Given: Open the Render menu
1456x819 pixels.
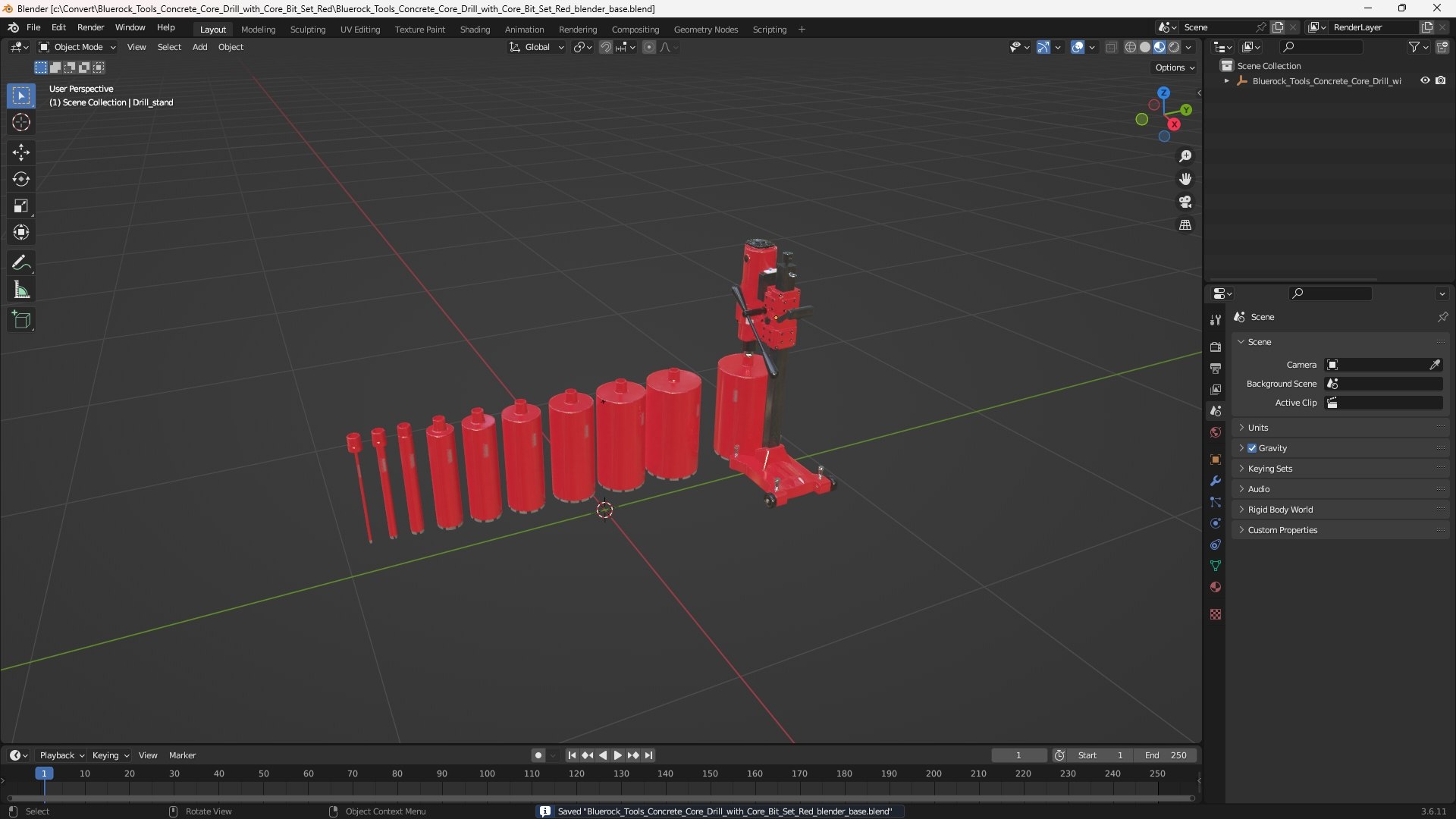Looking at the screenshot, I should 90,27.
